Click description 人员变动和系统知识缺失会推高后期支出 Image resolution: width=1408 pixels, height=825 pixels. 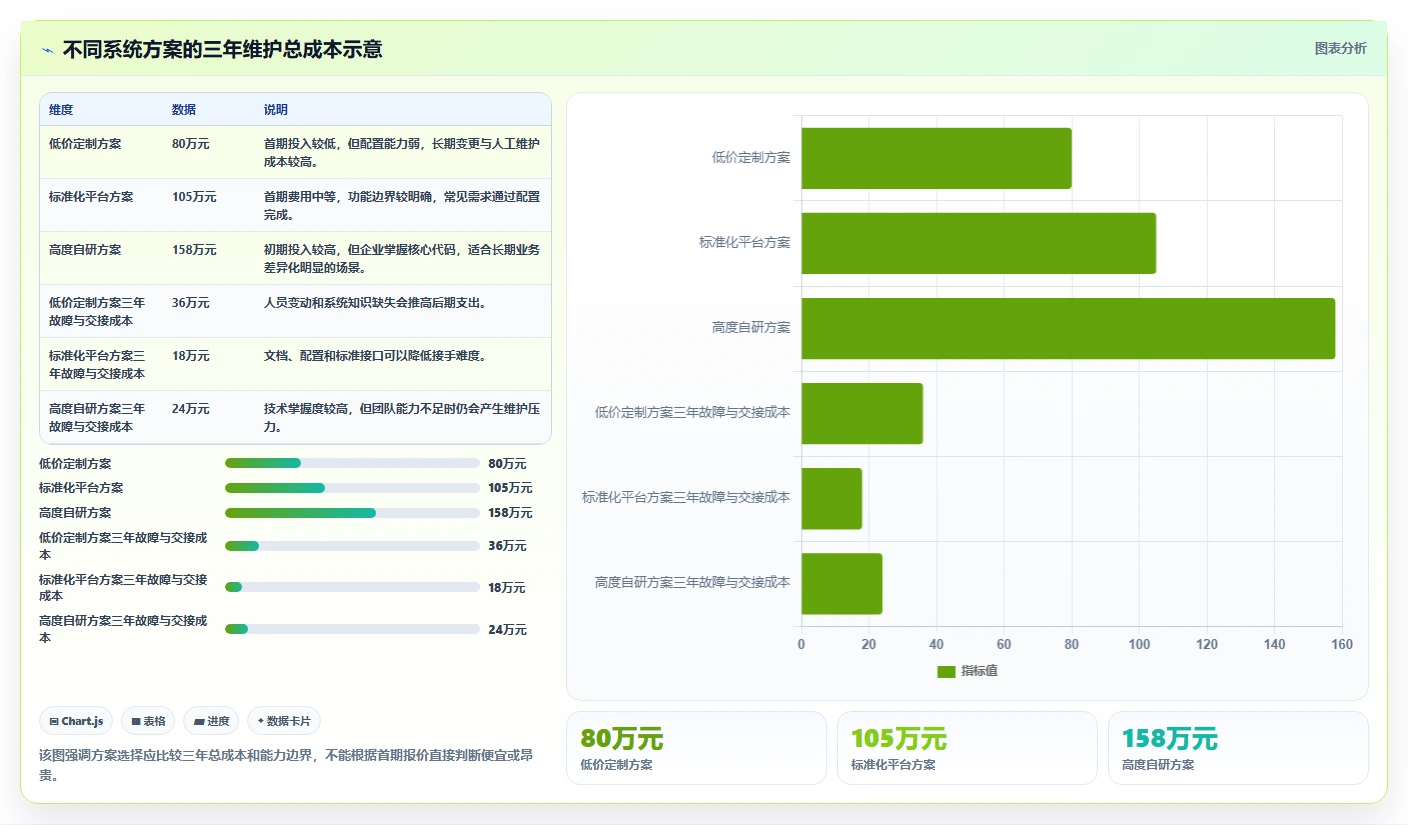tap(375, 303)
